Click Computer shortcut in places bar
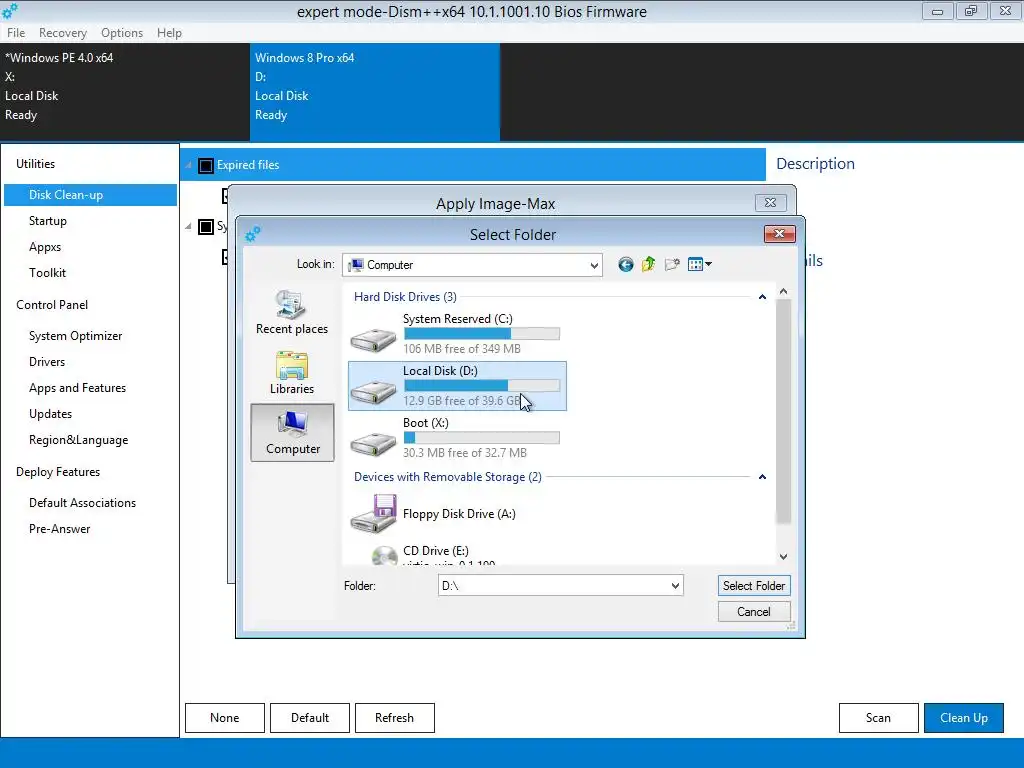1024x768 pixels. (293, 432)
